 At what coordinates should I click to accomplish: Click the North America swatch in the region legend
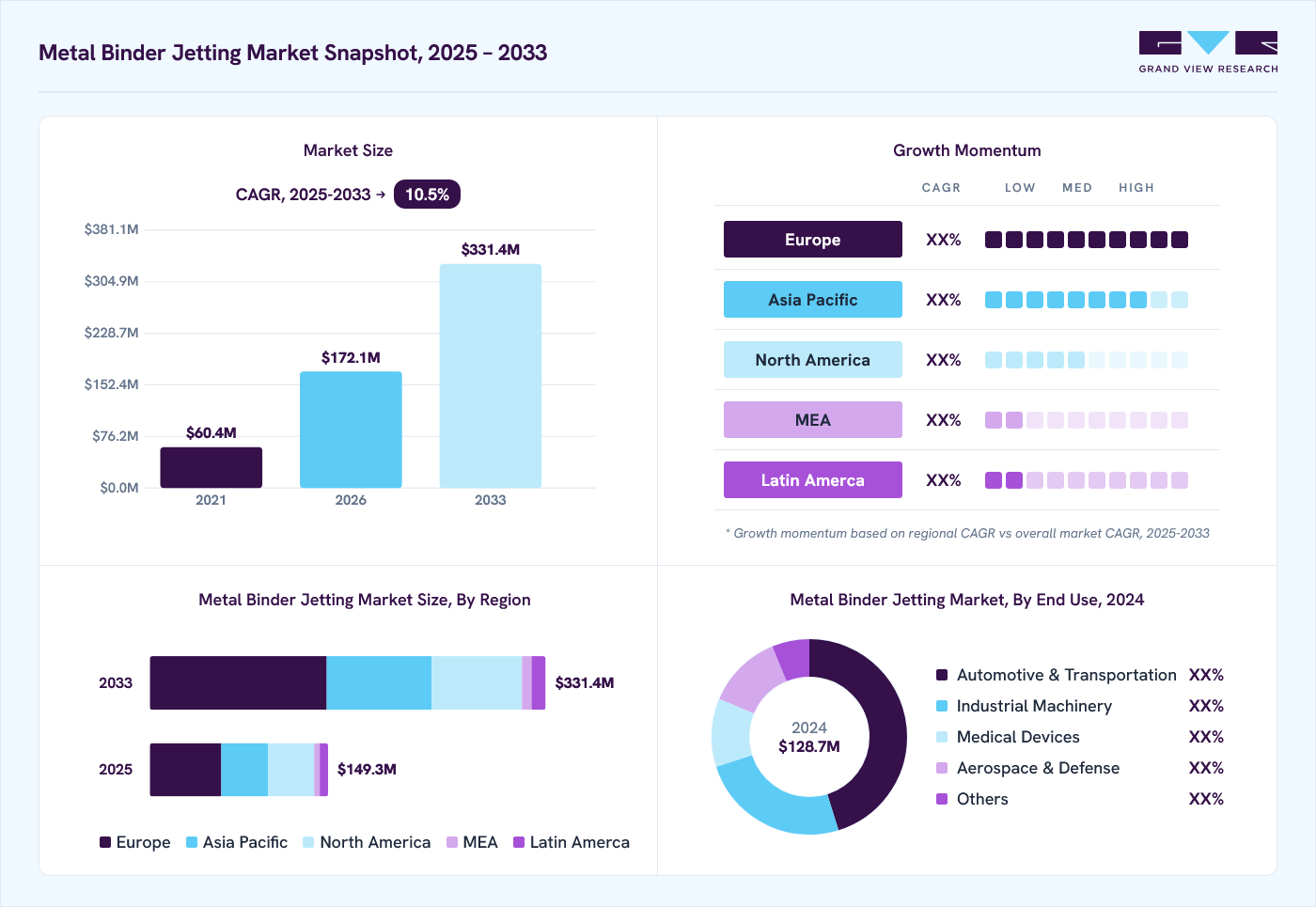[308, 842]
